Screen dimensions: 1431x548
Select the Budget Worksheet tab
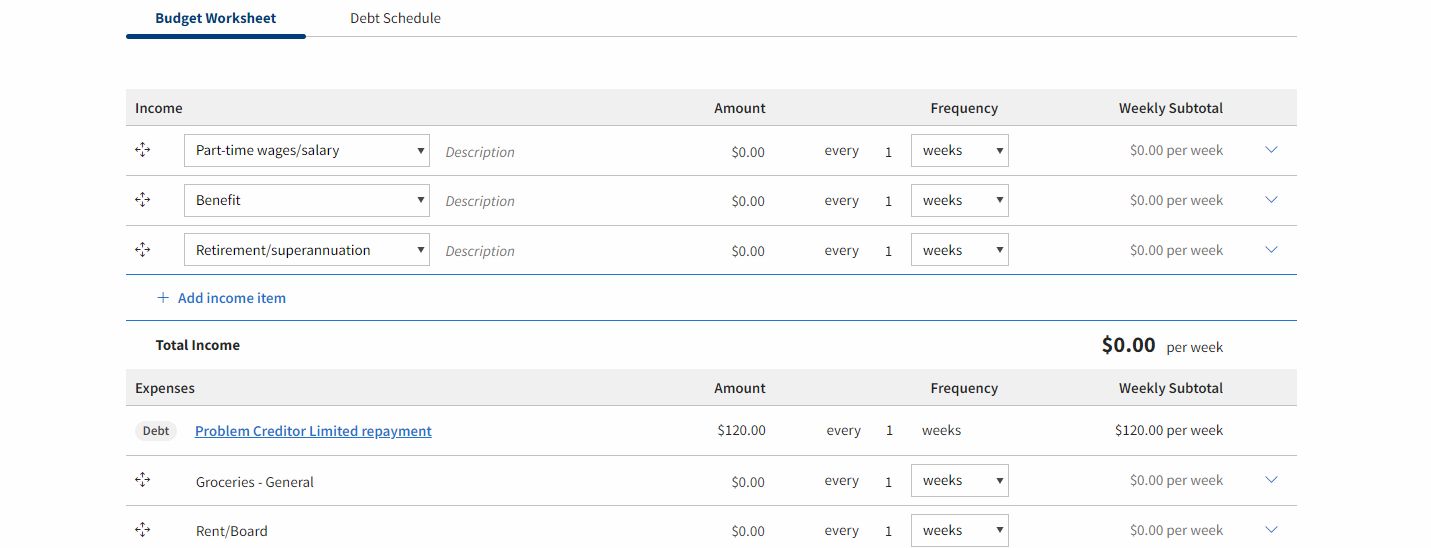point(215,18)
